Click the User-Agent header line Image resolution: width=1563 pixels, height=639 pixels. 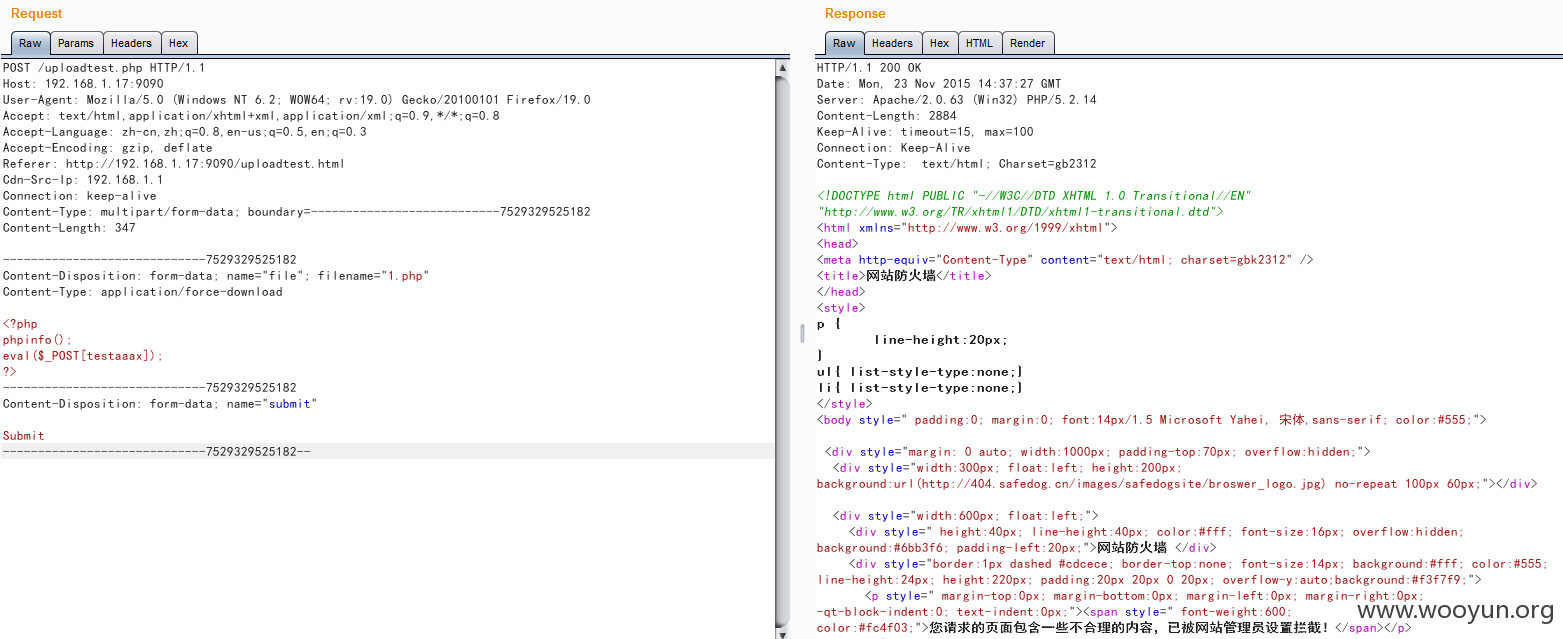coord(297,100)
